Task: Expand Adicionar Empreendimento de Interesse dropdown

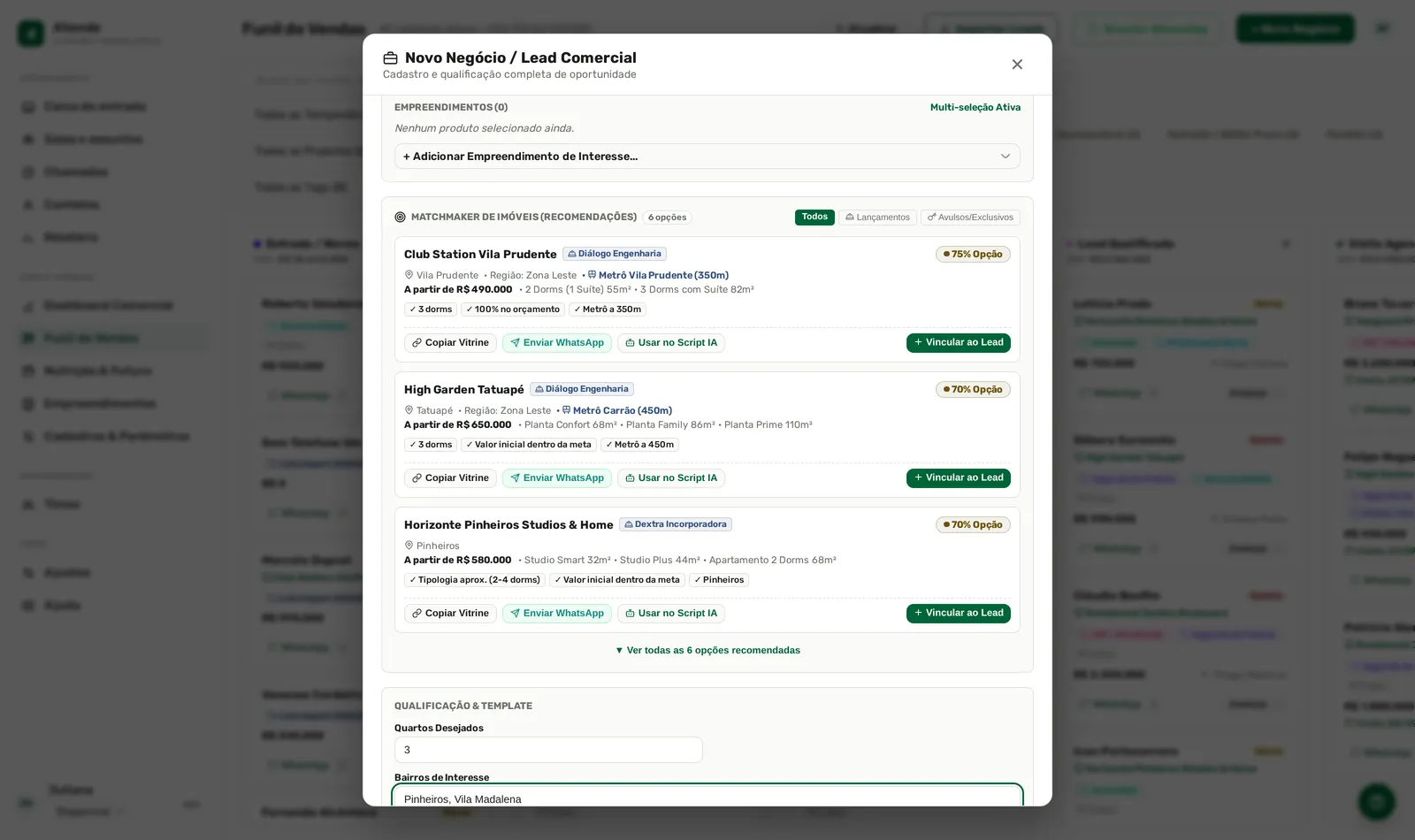Action: (x=707, y=157)
